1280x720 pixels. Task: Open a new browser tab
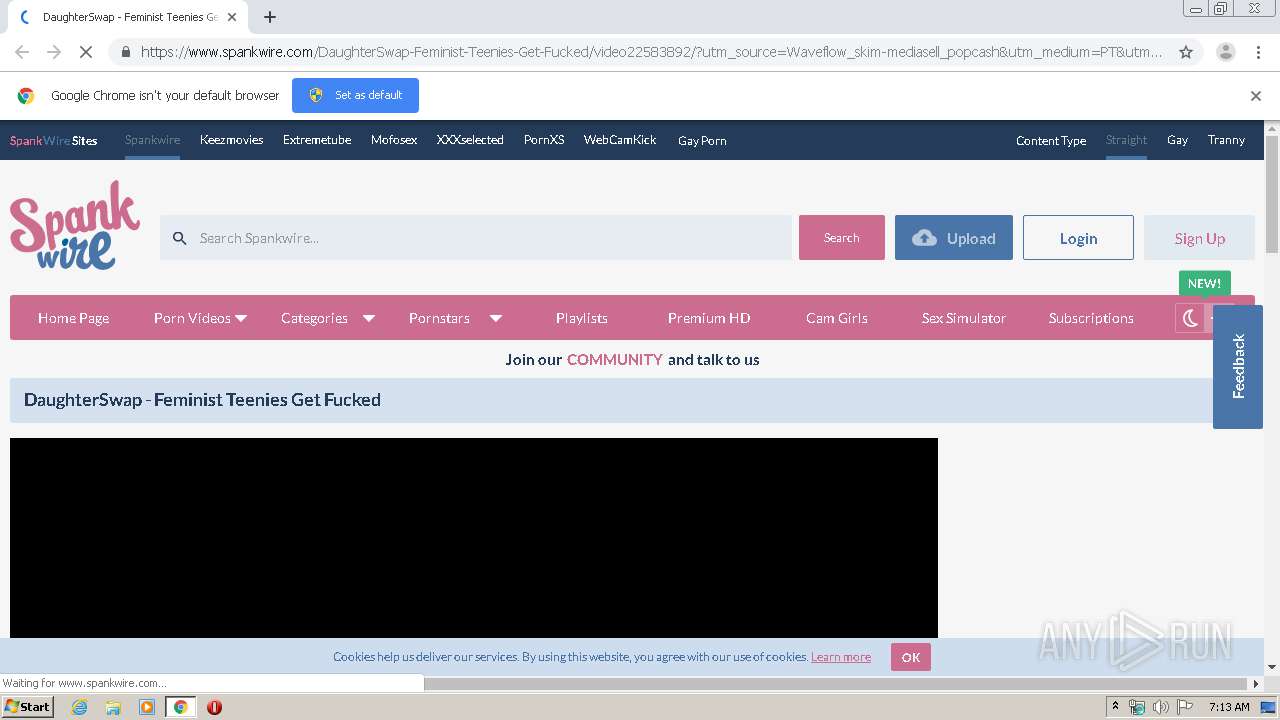point(270,17)
